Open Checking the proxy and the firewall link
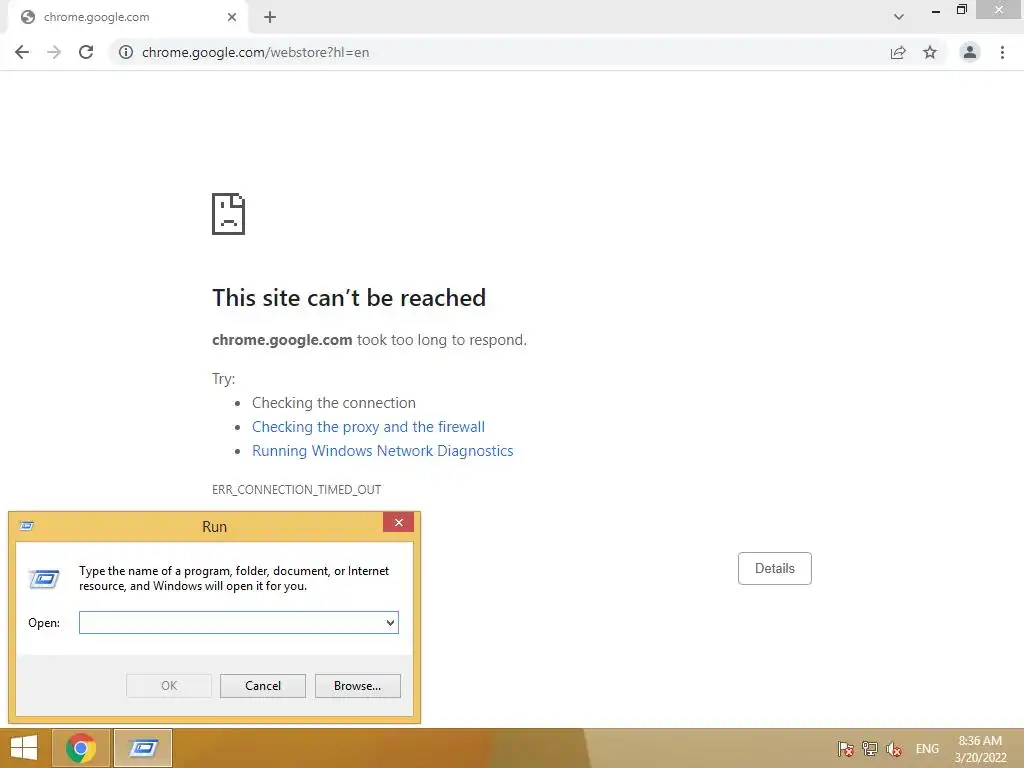Screen dimensions: 1024x768 368,426
